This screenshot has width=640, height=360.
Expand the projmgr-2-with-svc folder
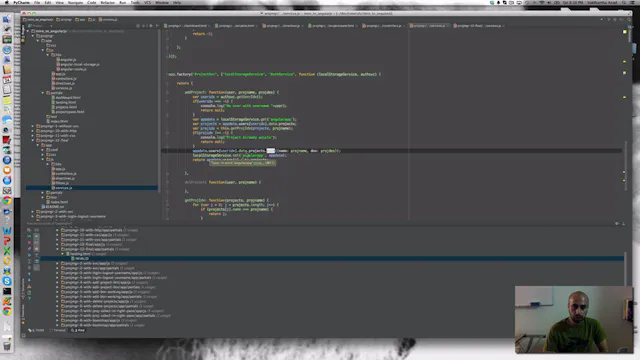pyautogui.click(x=33, y=211)
